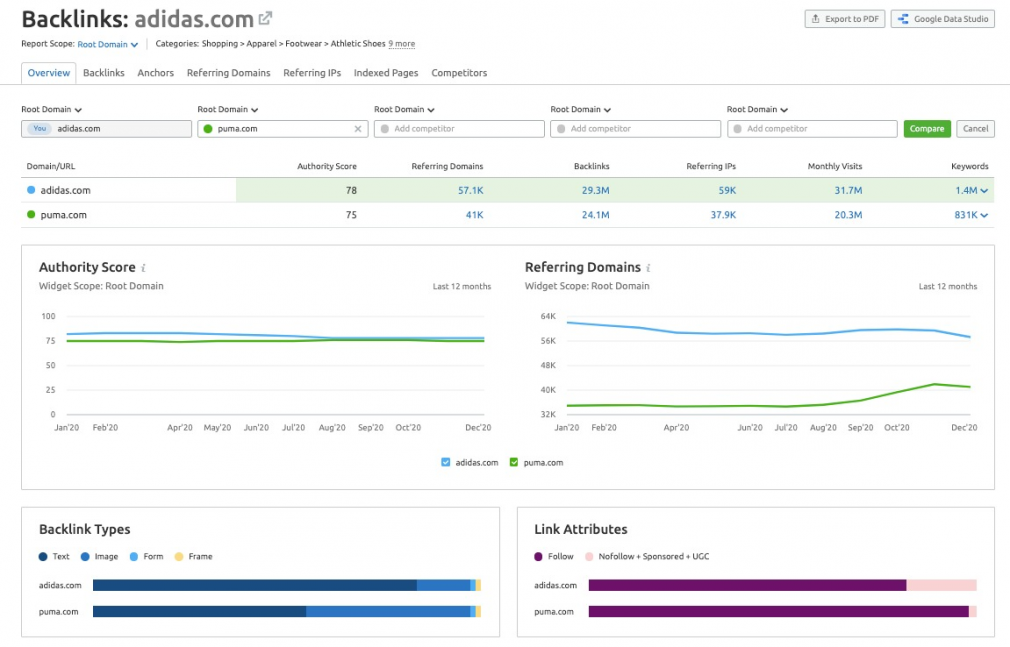This screenshot has height=647, width=1010.
Task: Click the Monthly Visits column header
Action: coord(835,166)
